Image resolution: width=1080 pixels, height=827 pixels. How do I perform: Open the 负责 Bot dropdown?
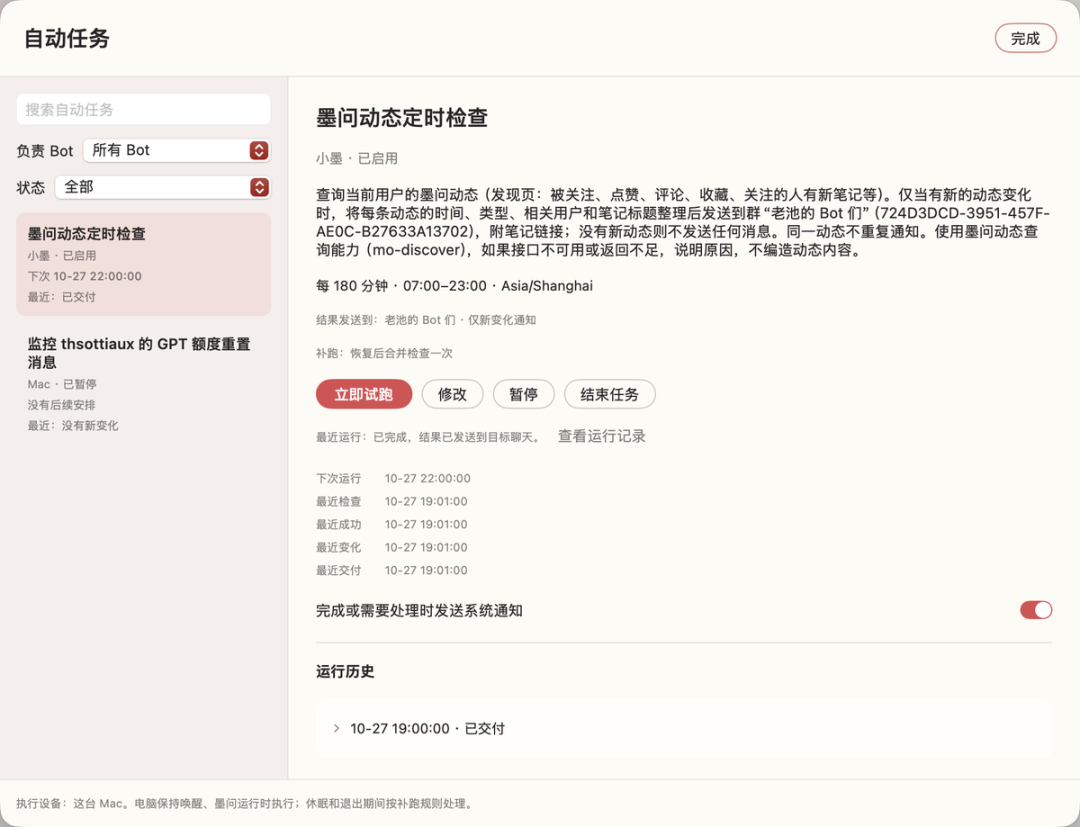[x=176, y=151]
